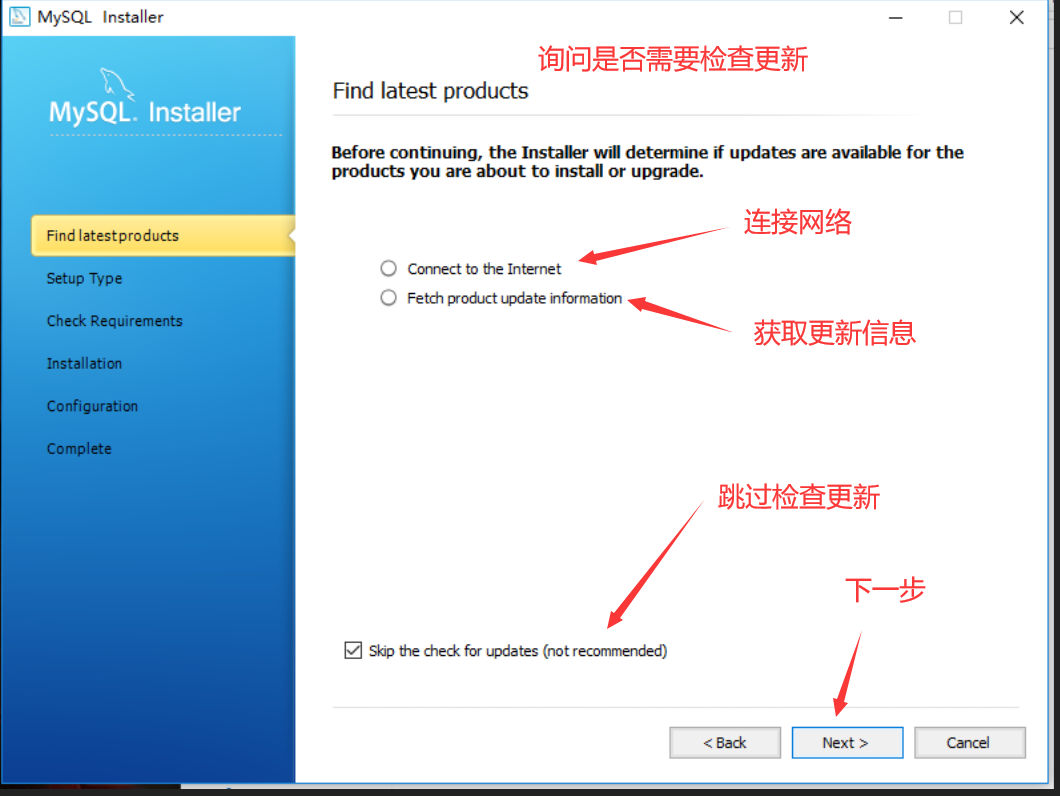Click the Cancel button
The image size is (1060, 796).
point(969,743)
